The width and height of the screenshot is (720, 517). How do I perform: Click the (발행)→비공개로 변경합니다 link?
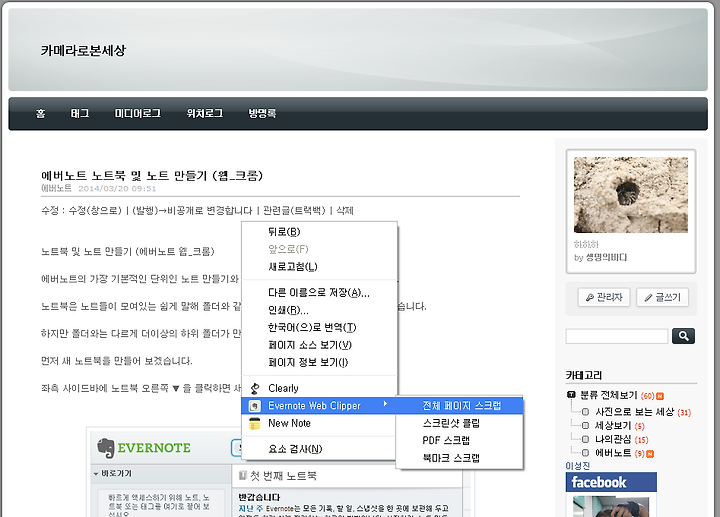192,211
